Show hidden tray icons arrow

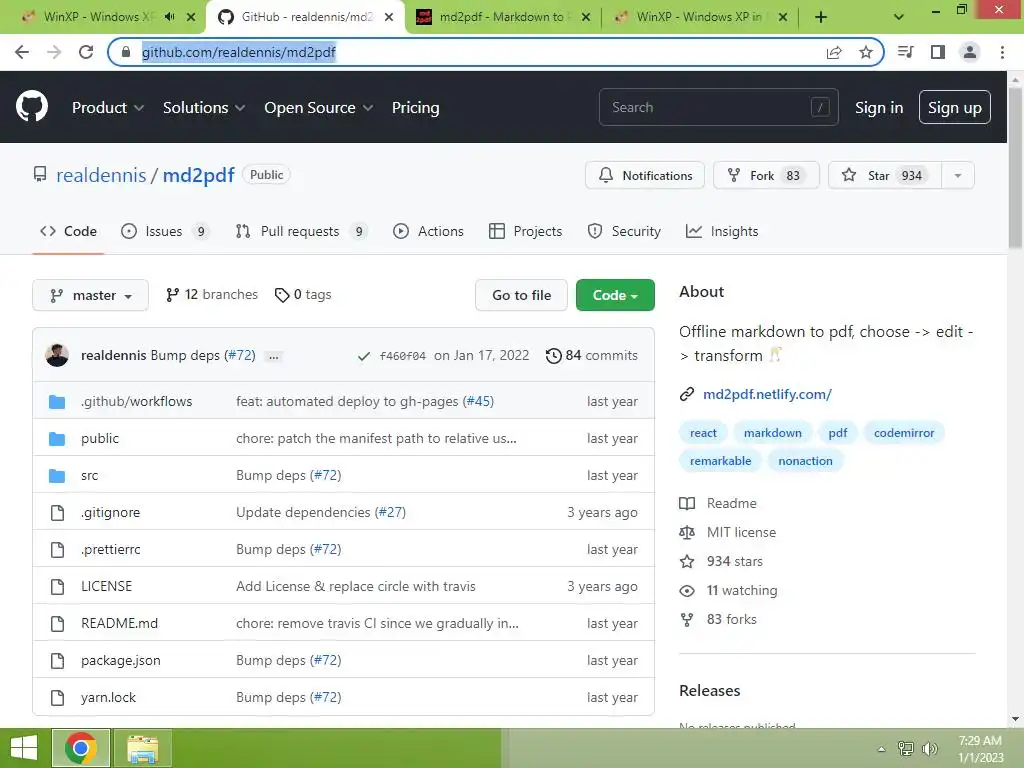(x=882, y=749)
